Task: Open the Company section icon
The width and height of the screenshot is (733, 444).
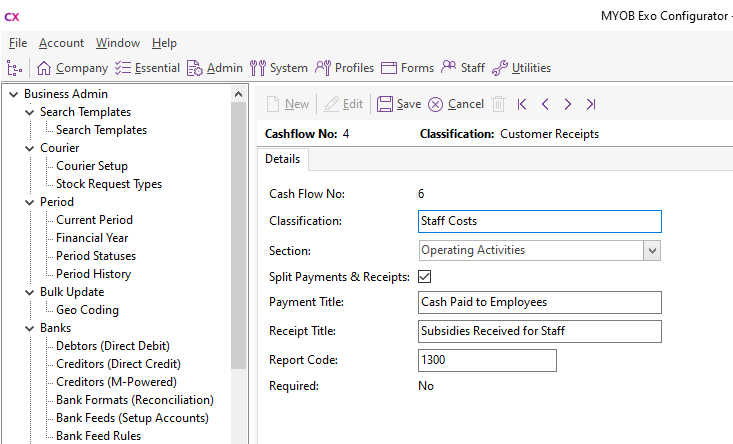Action: pyautogui.click(x=44, y=68)
